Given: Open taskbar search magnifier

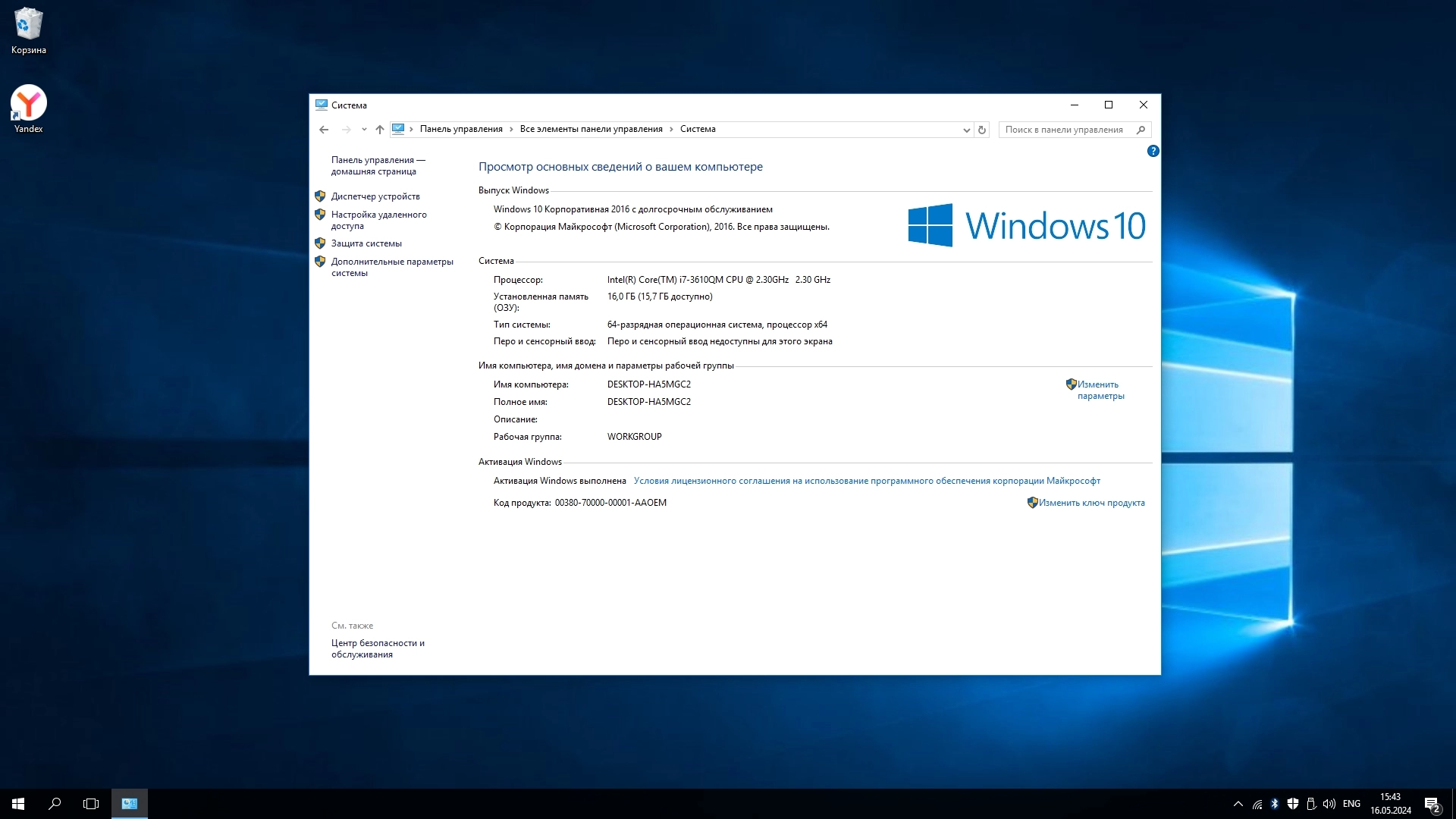Looking at the screenshot, I should [x=55, y=804].
